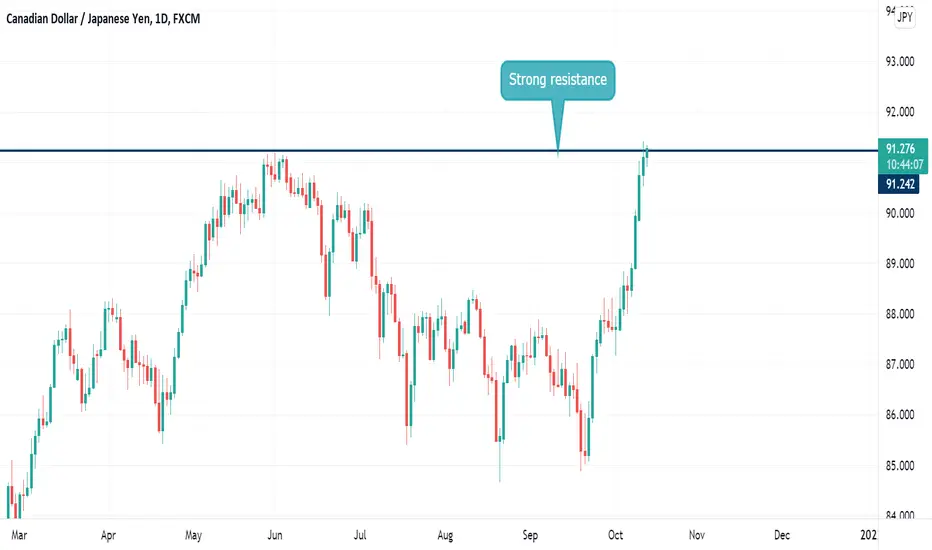The image size is (932, 550).
Task: Select the dark blue 91.242 price label
Action: coord(899,184)
